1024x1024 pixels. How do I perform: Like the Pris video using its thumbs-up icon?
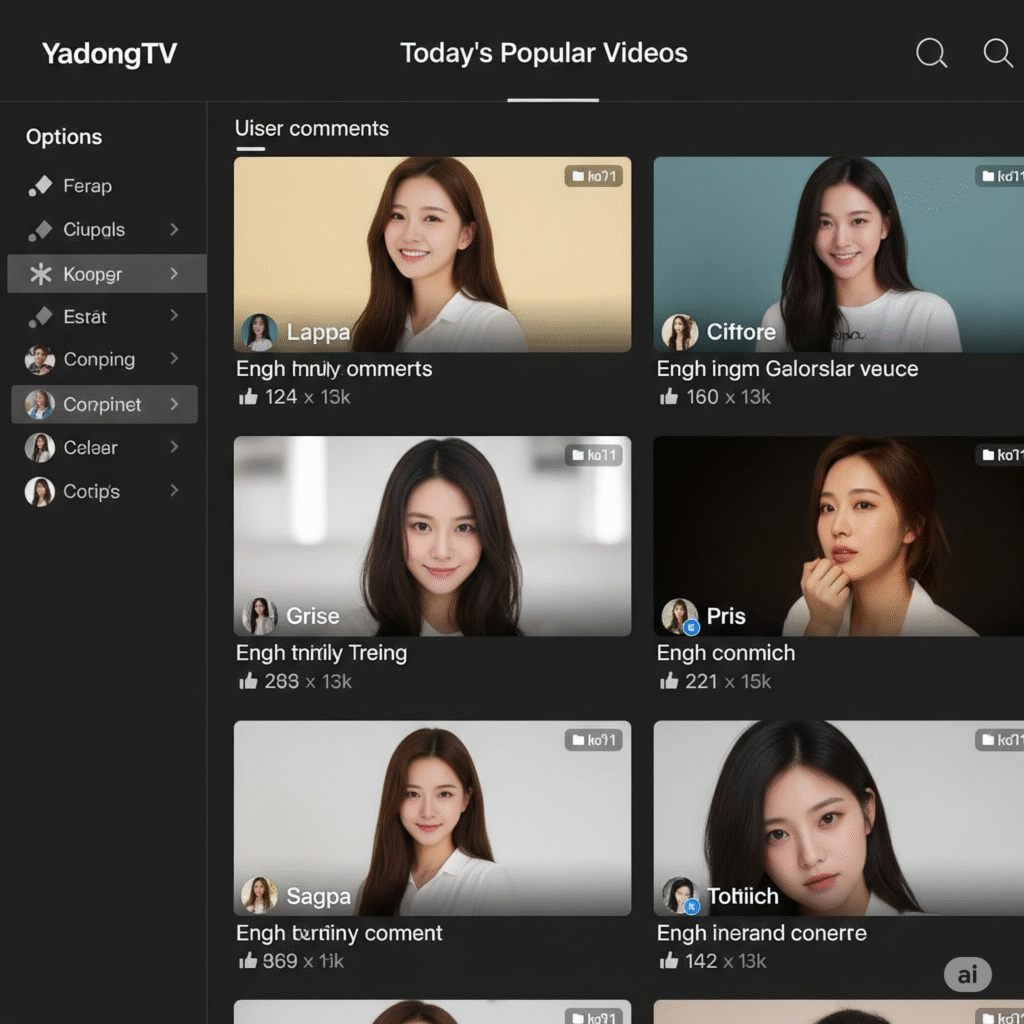pos(669,681)
